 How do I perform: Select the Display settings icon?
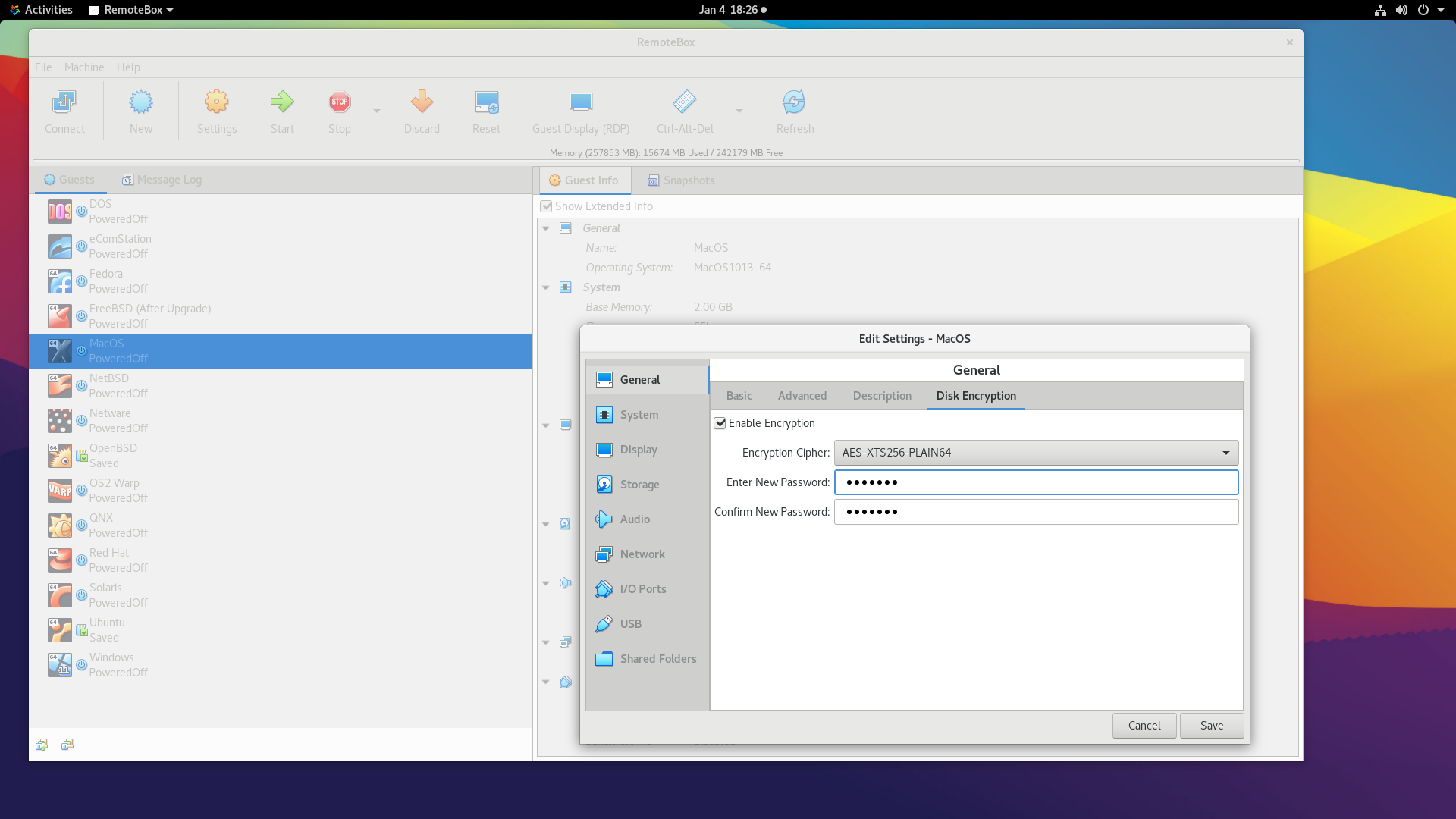[604, 449]
